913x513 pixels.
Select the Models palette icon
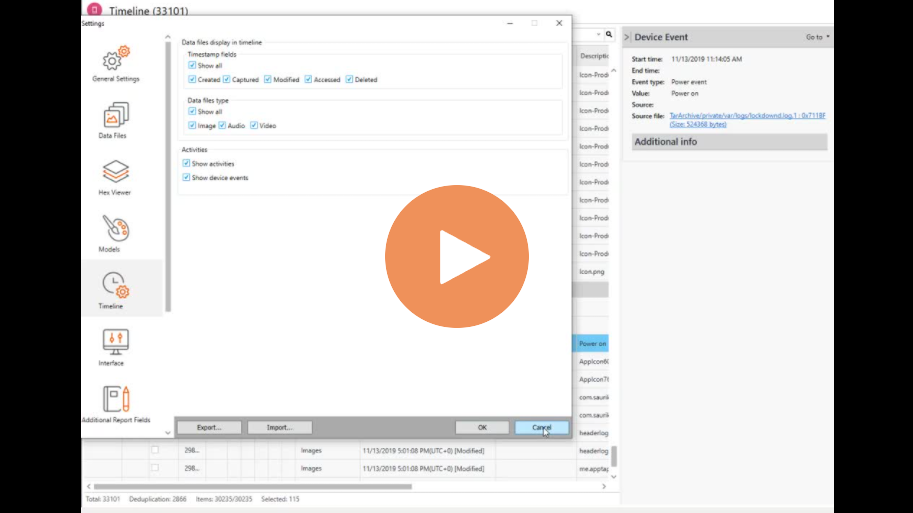tap(116, 230)
